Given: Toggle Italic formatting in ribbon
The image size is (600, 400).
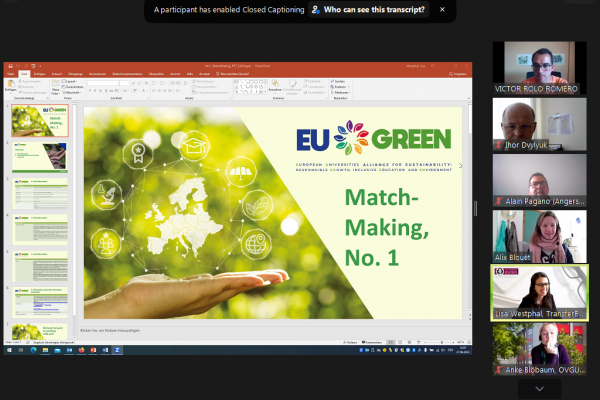Looking at the screenshot, I should pyautogui.click(x=95, y=91).
